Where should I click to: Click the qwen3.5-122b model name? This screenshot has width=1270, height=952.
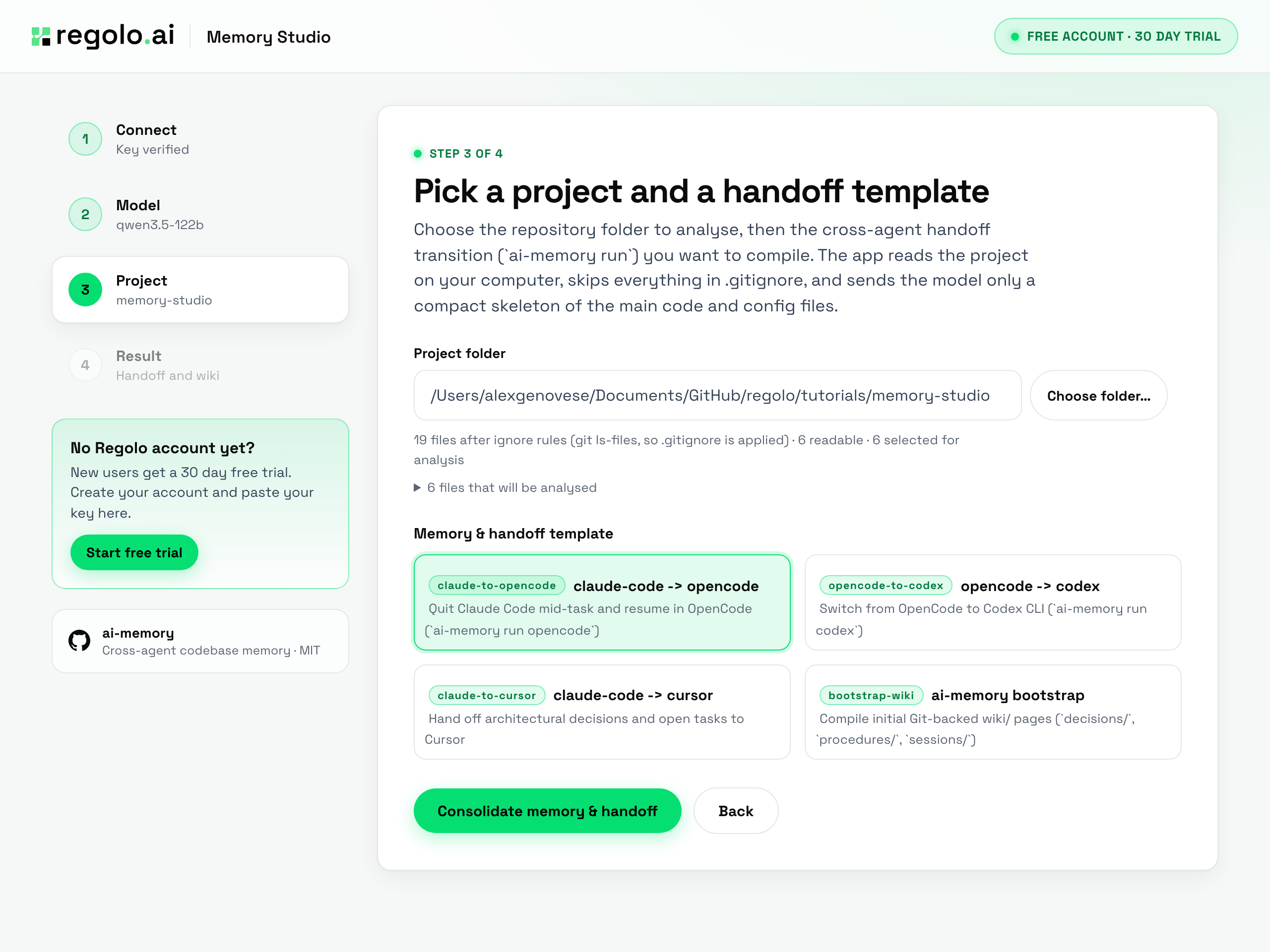[x=160, y=225]
